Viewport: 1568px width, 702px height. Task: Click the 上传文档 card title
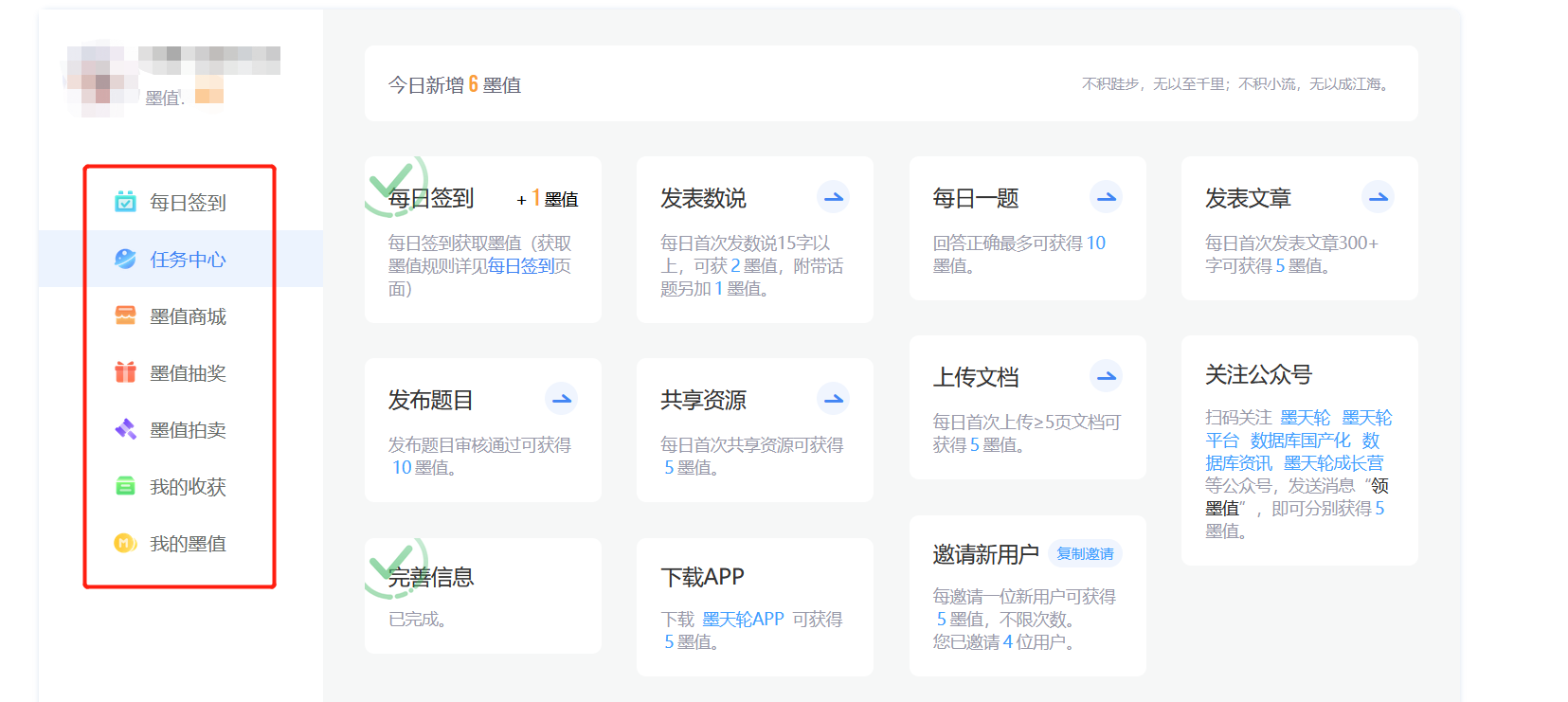976,377
